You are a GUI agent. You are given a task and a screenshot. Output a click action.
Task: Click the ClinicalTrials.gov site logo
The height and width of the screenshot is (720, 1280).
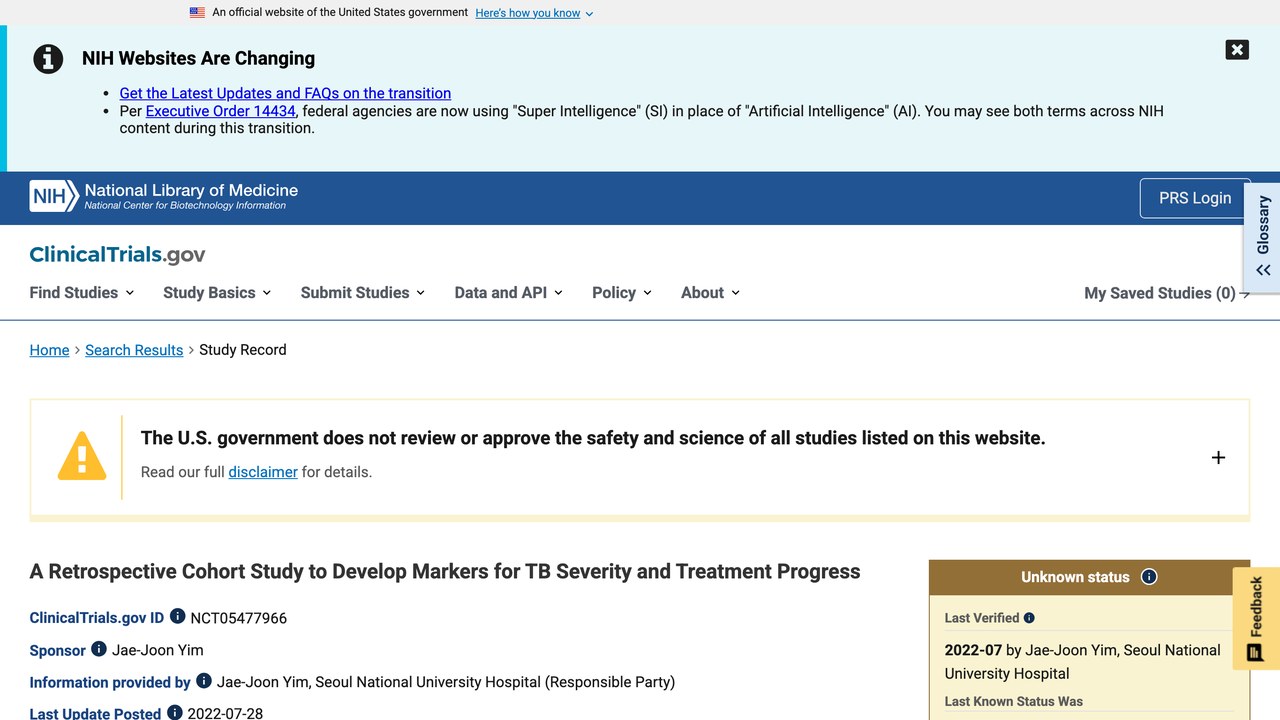pyautogui.click(x=117, y=255)
